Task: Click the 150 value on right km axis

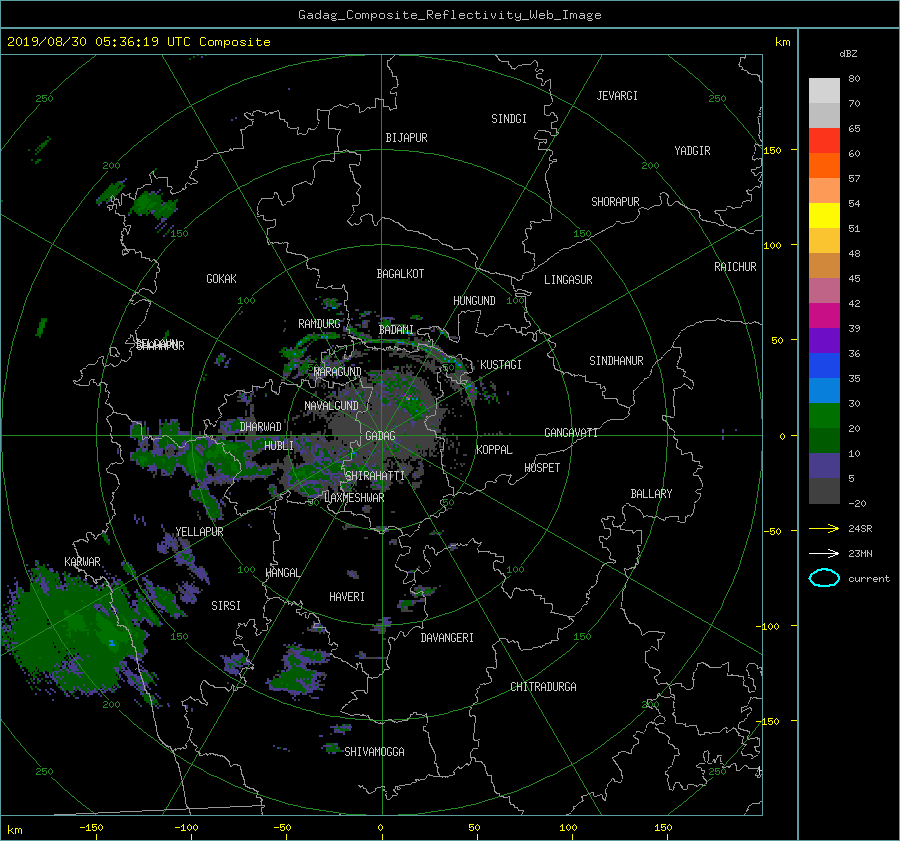Action: [772, 150]
